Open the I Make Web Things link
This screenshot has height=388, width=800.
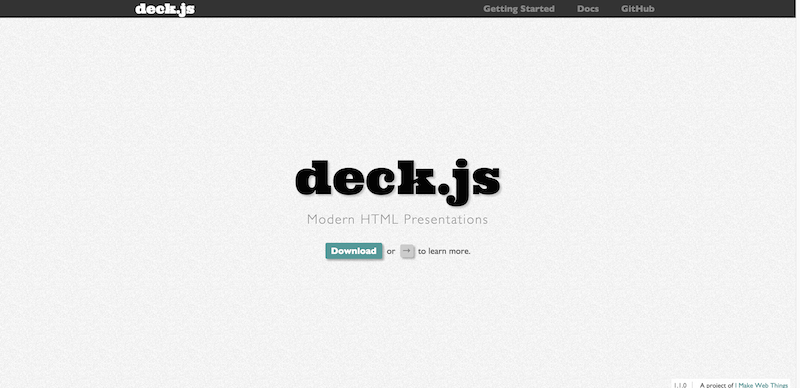pos(762,385)
